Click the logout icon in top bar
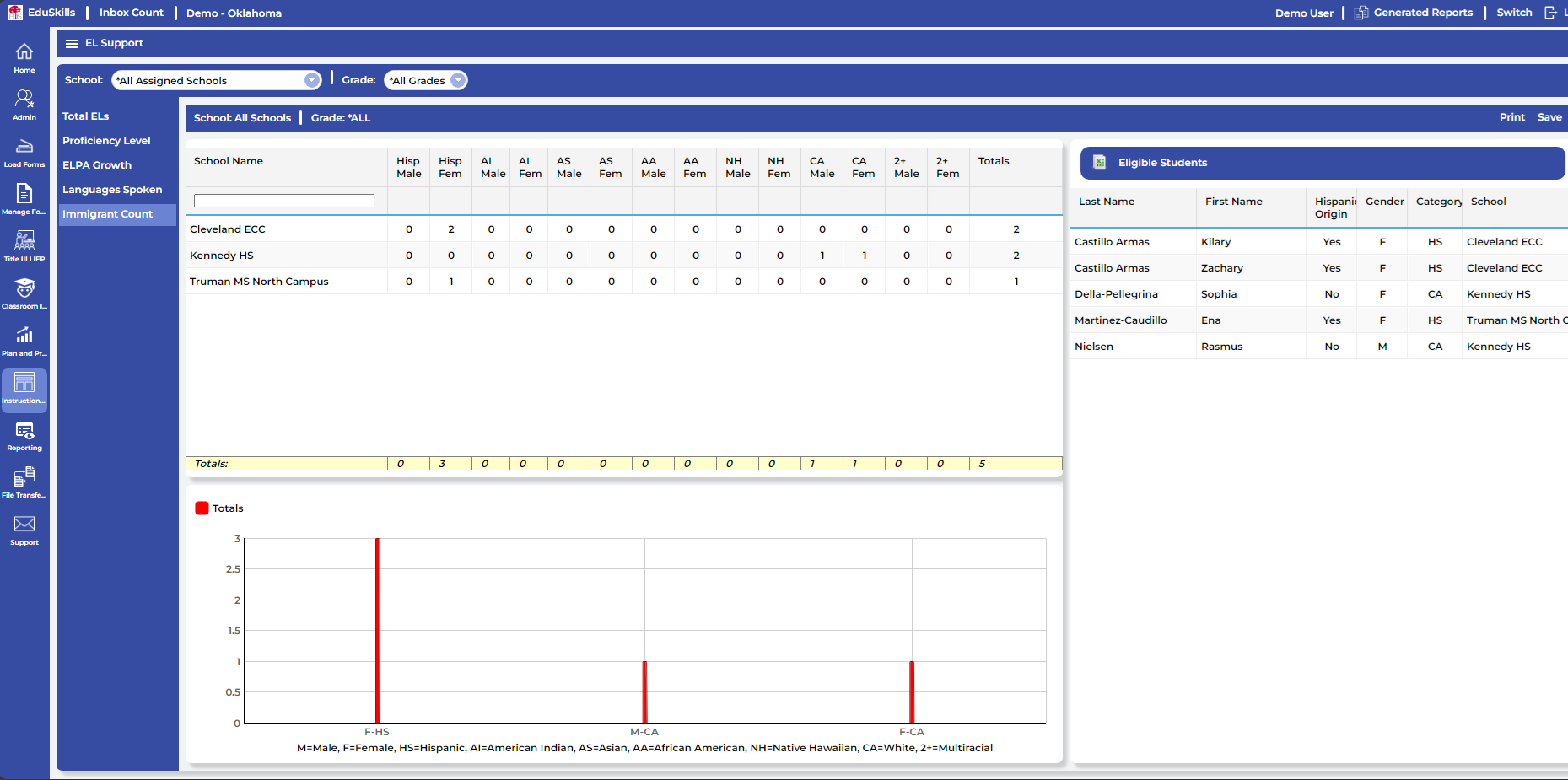This screenshot has width=1568, height=780. (x=1550, y=13)
